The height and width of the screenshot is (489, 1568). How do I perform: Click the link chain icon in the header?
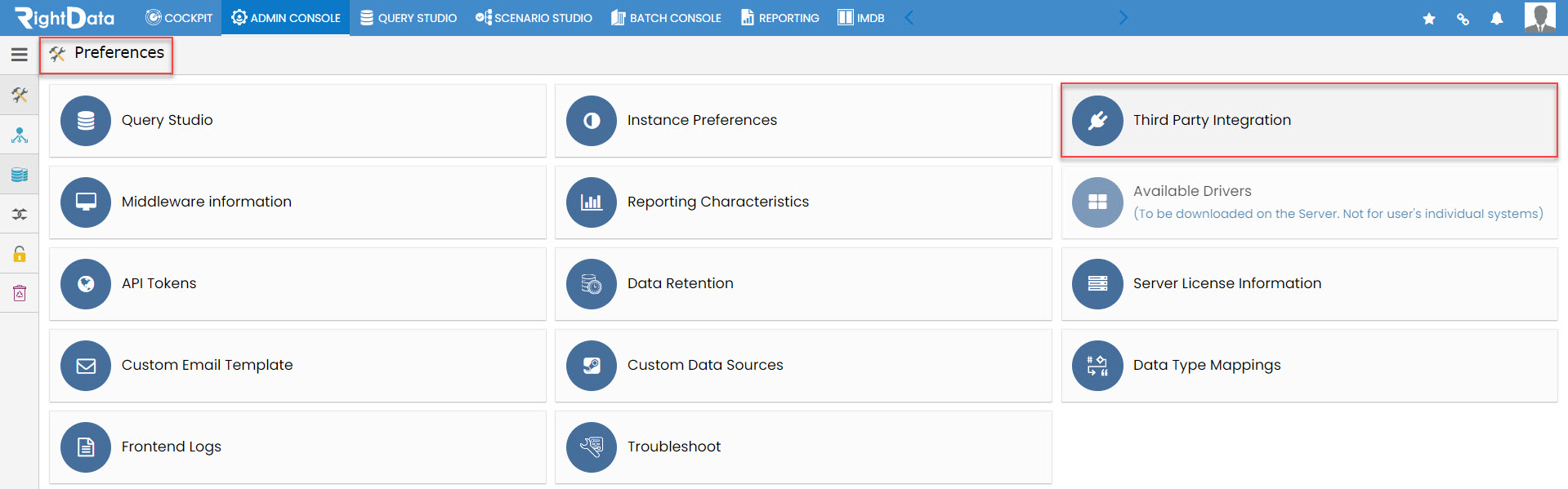point(1463,19)
